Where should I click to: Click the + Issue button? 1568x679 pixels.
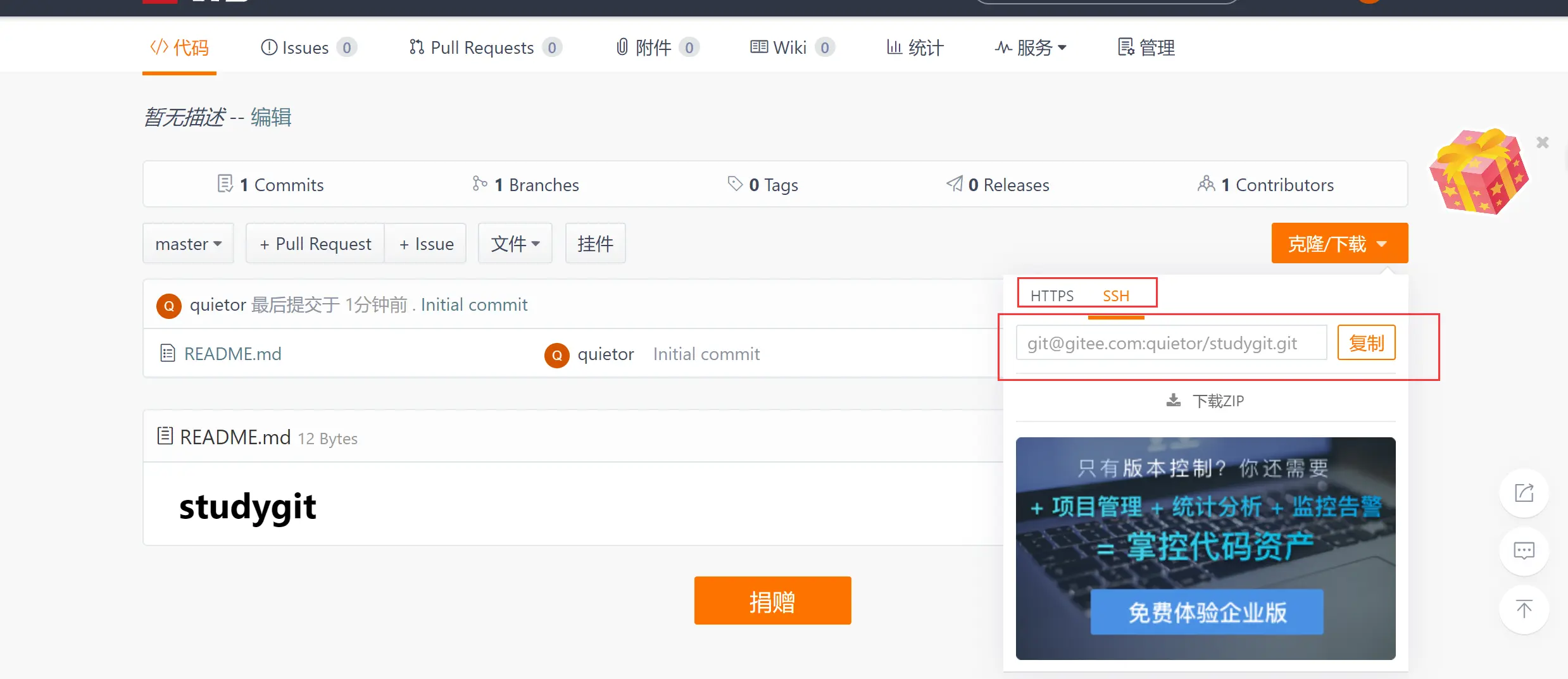pyautogui.click(x=426, y=244)
